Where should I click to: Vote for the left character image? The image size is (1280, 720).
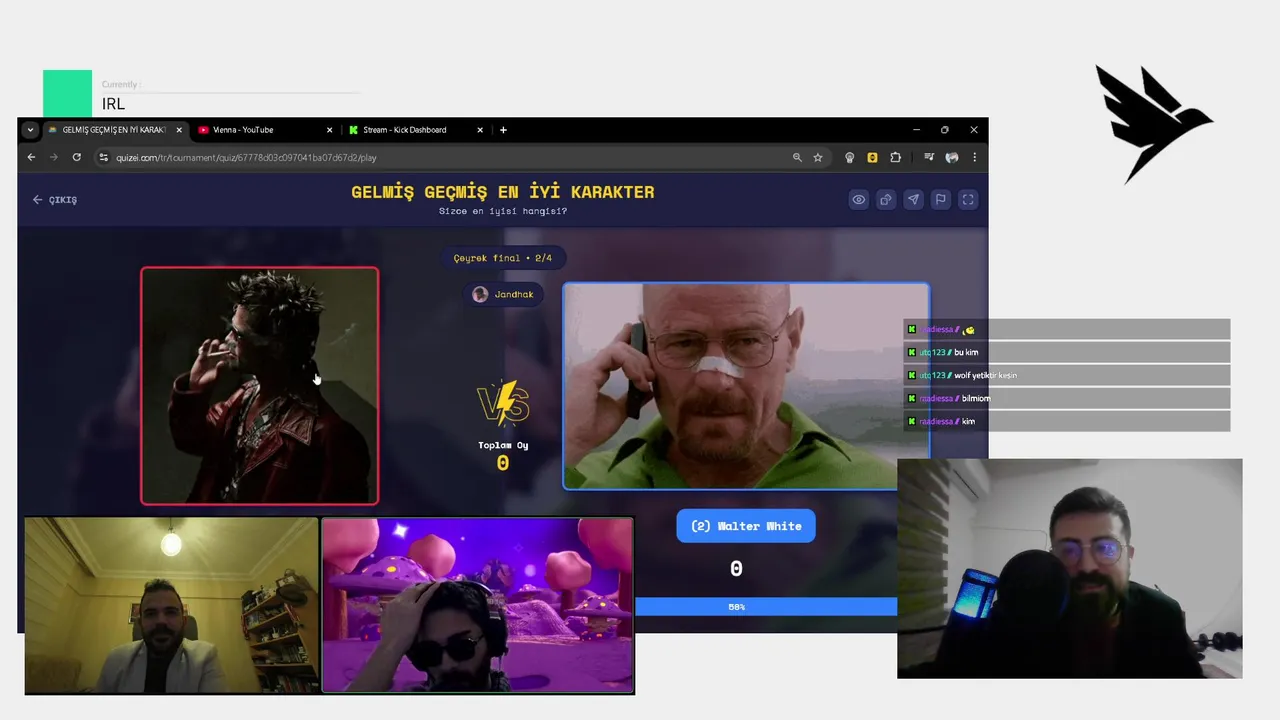[x=260, y=386]
